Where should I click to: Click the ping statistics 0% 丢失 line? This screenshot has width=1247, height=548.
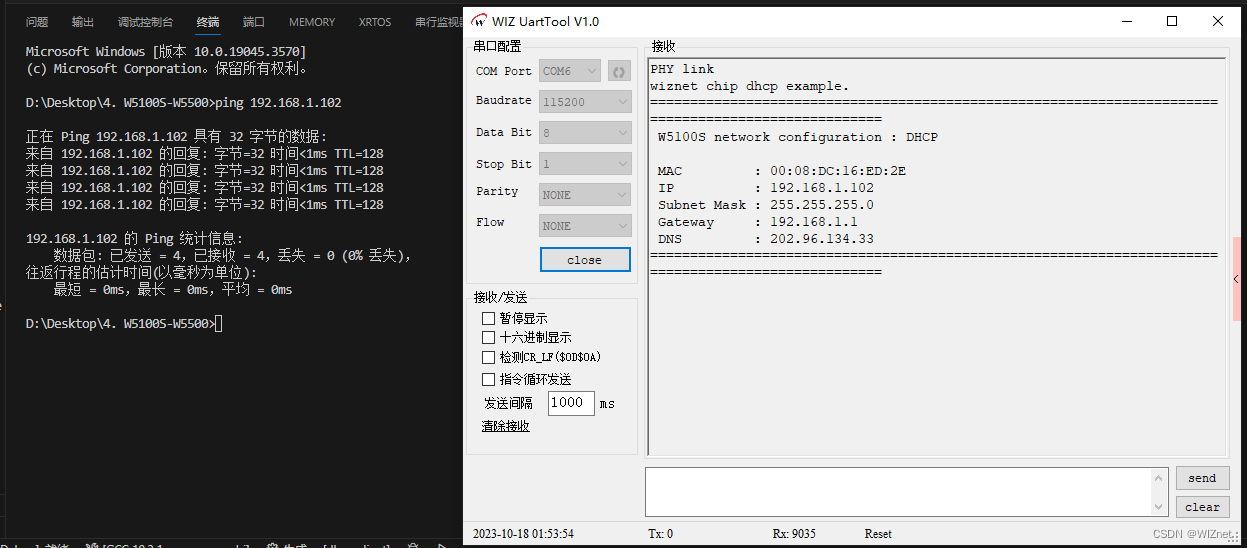click(x=232, y=256)
